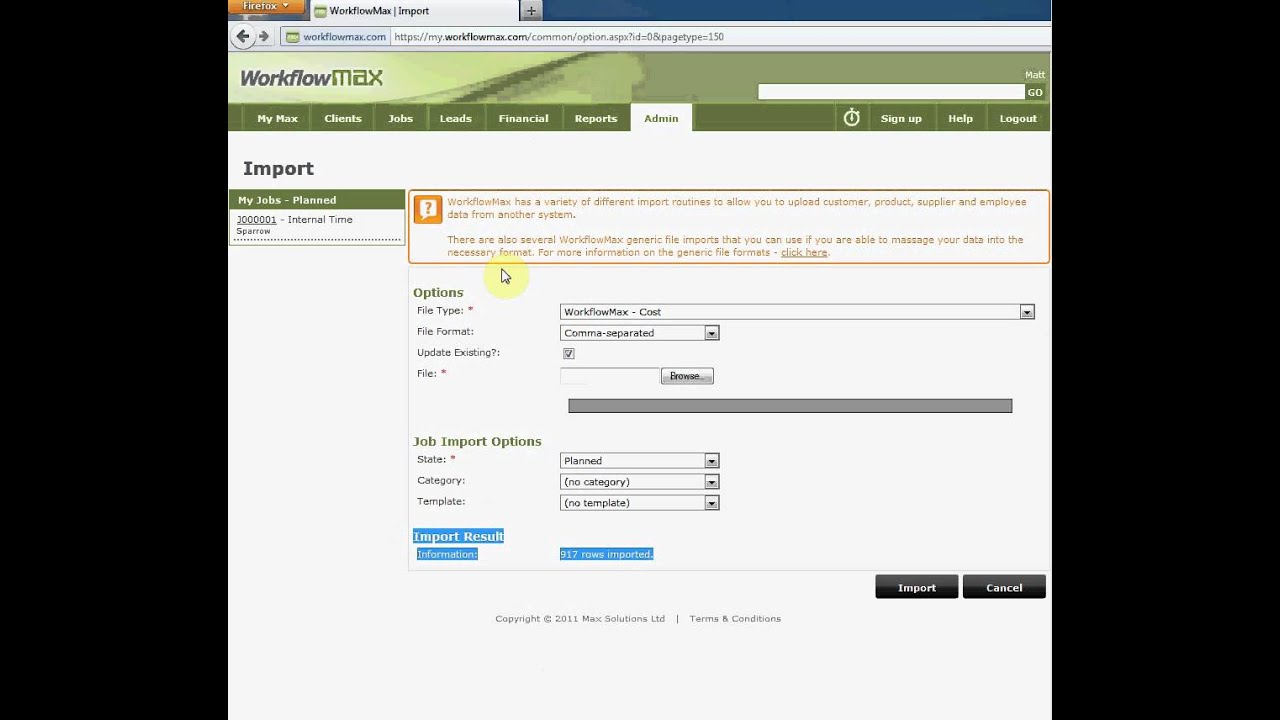Click the 'Sparrow' client name text
This screenshot has width=1280, height=720.
[253, 232]
